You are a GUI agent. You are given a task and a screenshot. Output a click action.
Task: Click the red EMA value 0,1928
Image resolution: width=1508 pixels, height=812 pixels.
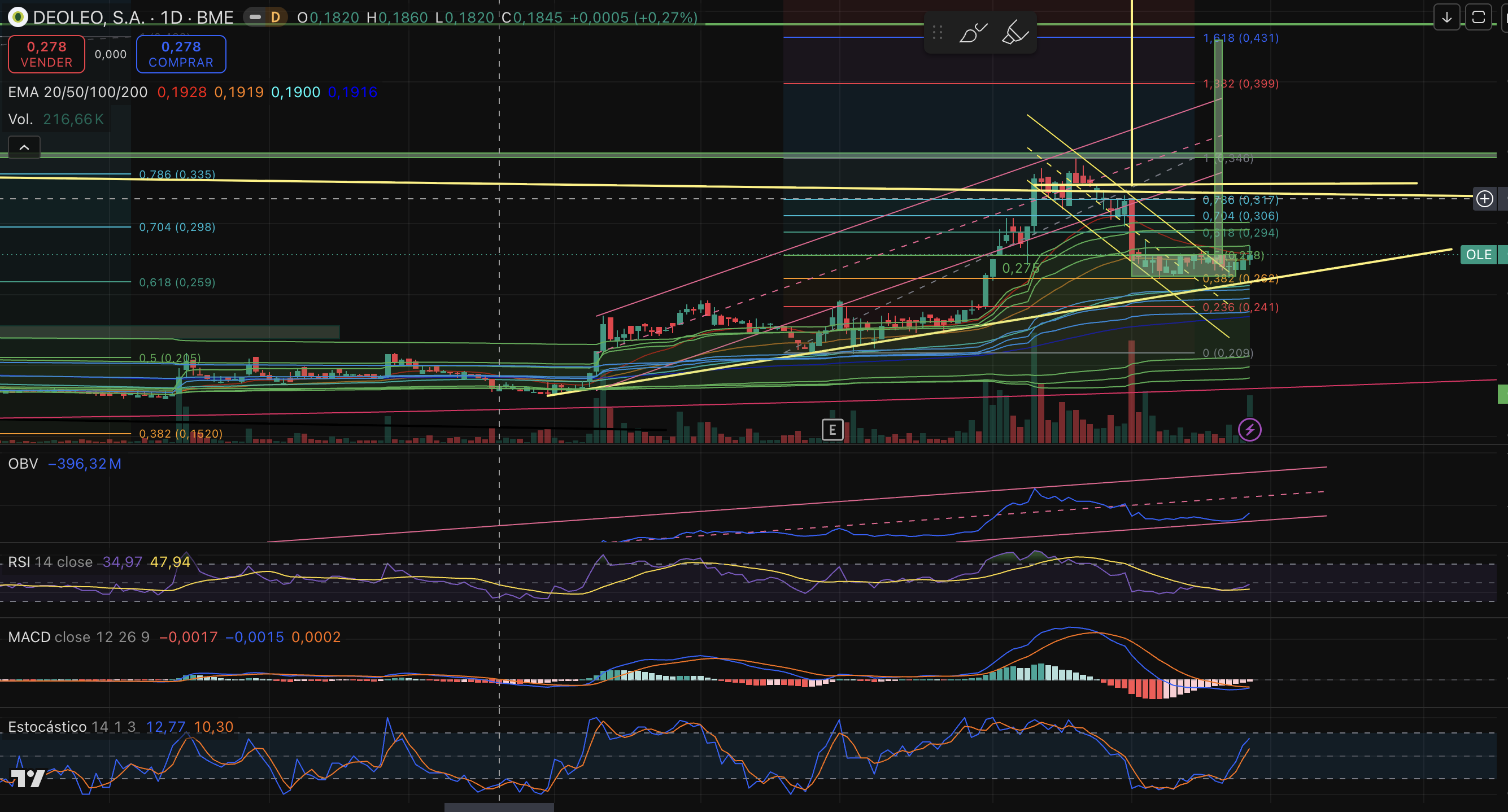[182, 93]
